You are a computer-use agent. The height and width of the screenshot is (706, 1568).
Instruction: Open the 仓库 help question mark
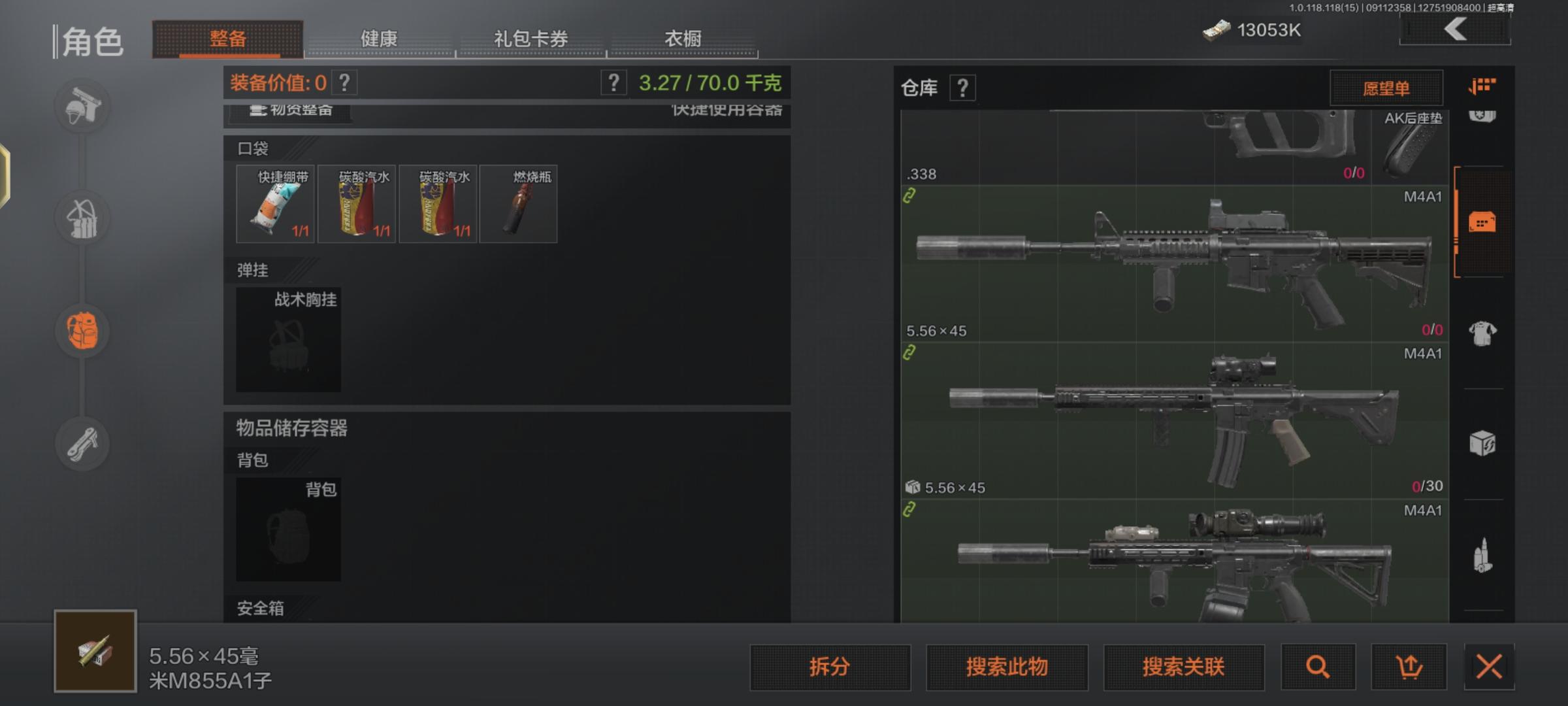click(x=962, y=88)
